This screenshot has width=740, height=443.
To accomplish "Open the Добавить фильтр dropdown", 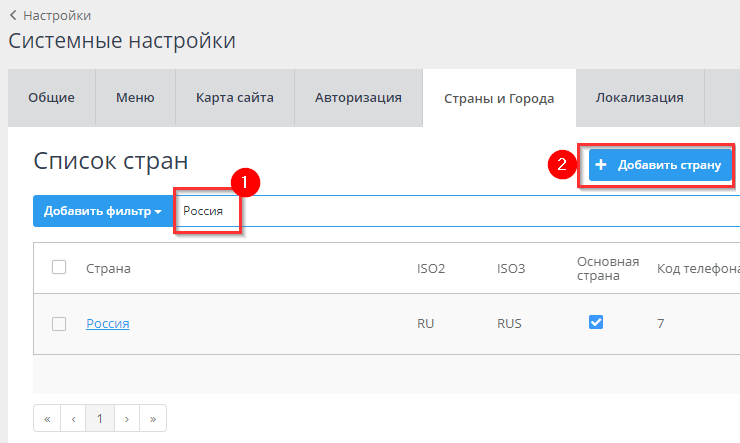I will (x=103, y=211).
